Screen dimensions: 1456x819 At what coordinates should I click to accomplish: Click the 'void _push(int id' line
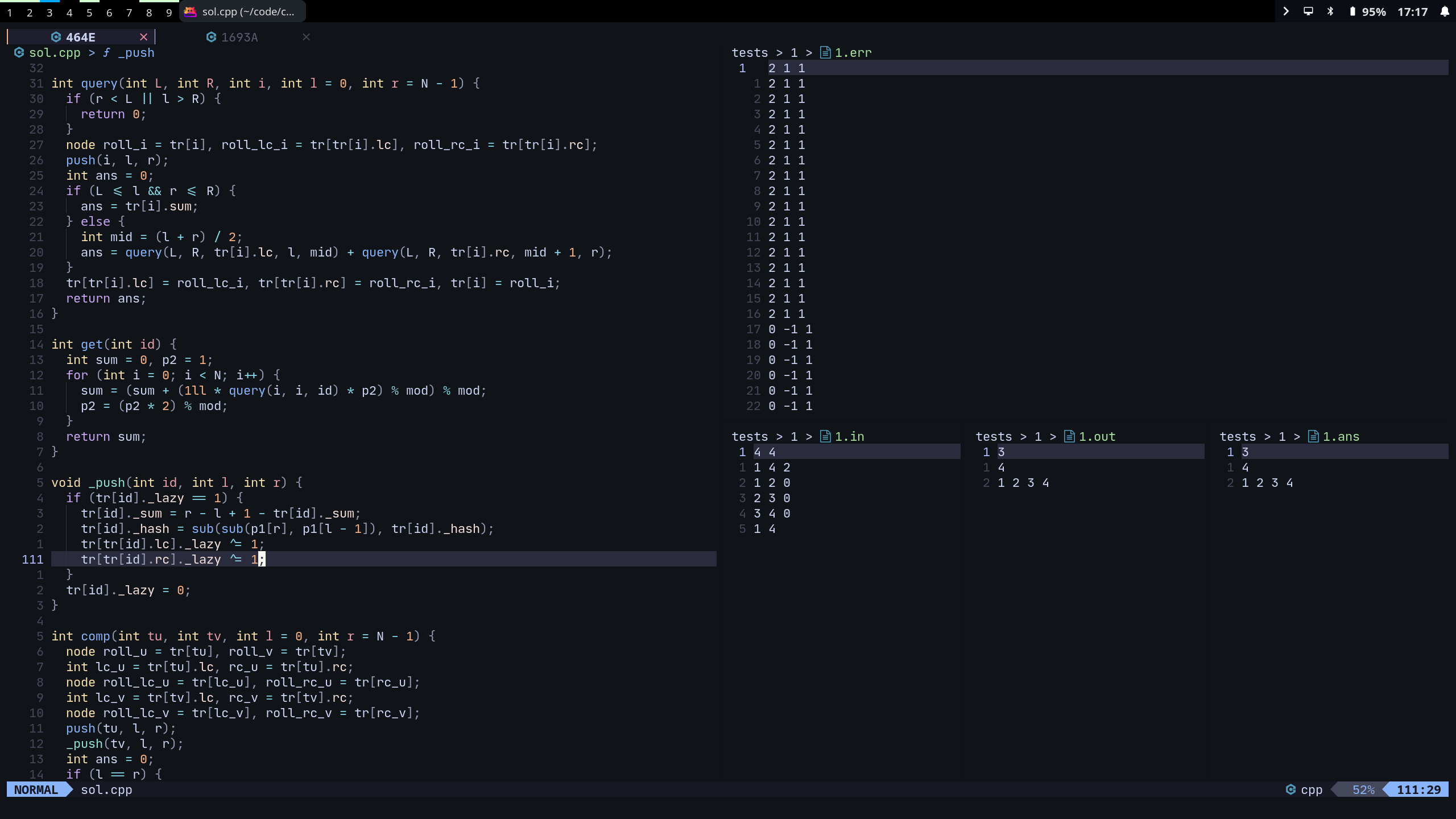(177, 482)
